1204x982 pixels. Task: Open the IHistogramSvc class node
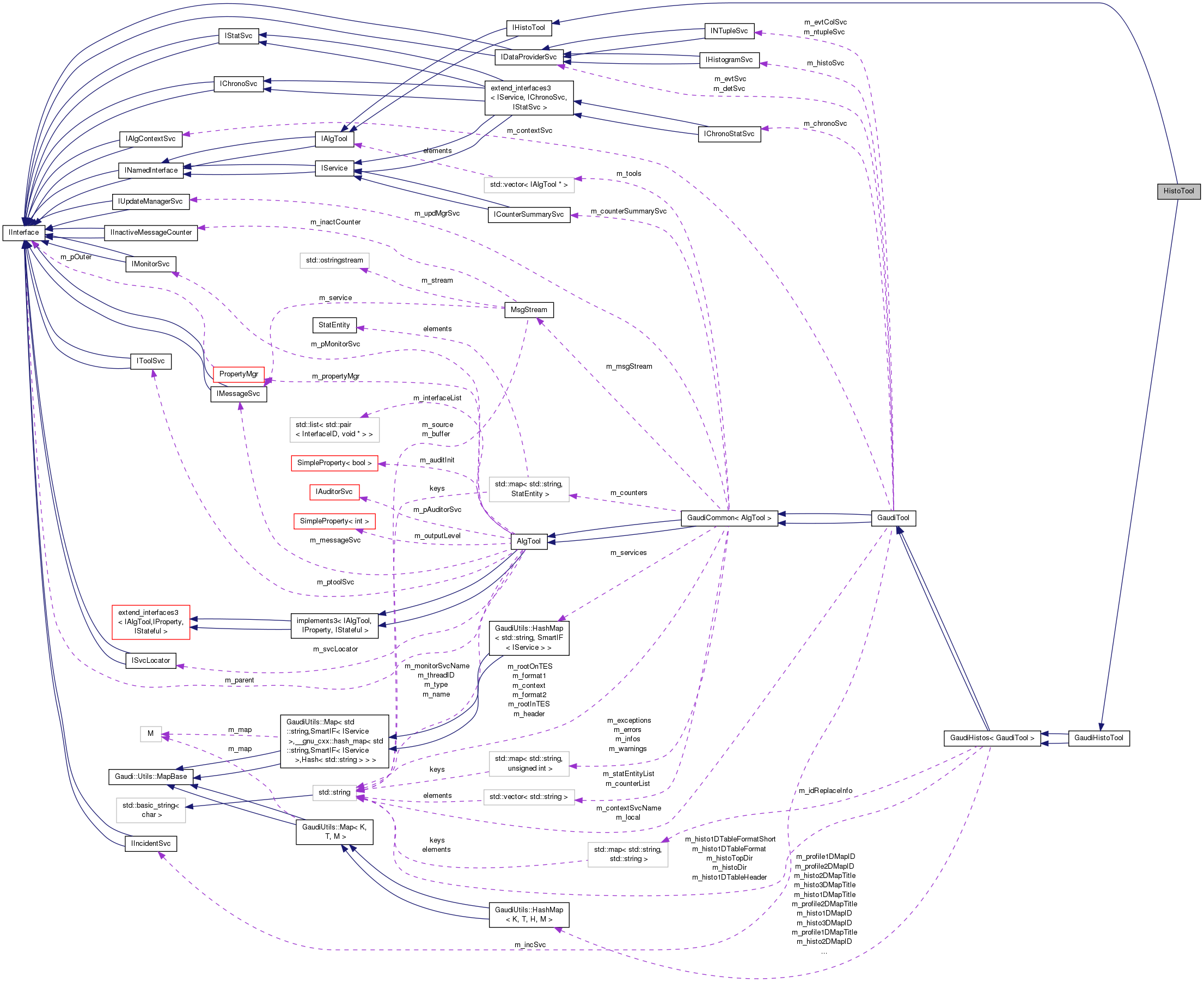pyautogui.click(x=729, y=59)
